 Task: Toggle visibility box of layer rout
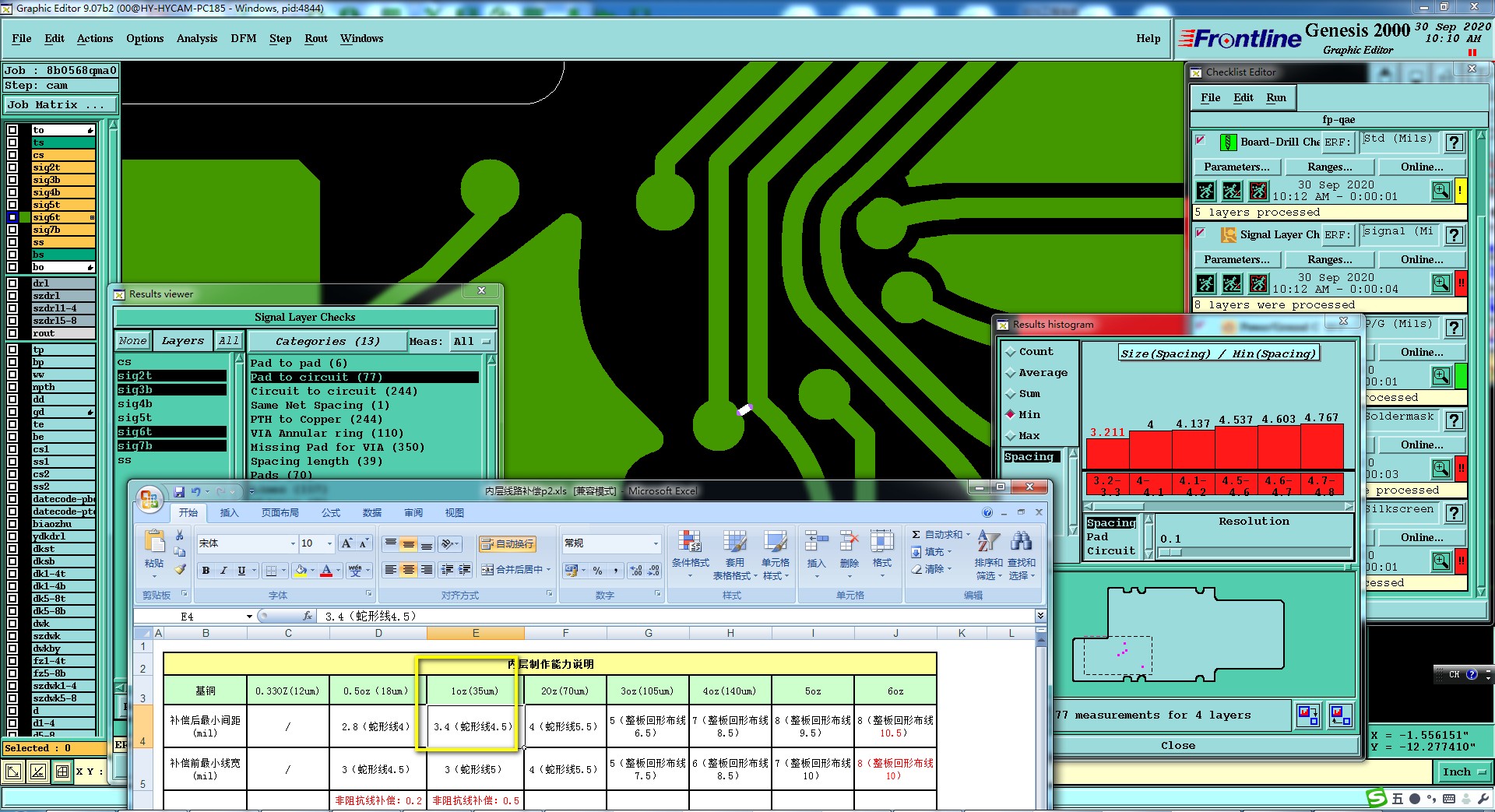(x=12, y=333)
